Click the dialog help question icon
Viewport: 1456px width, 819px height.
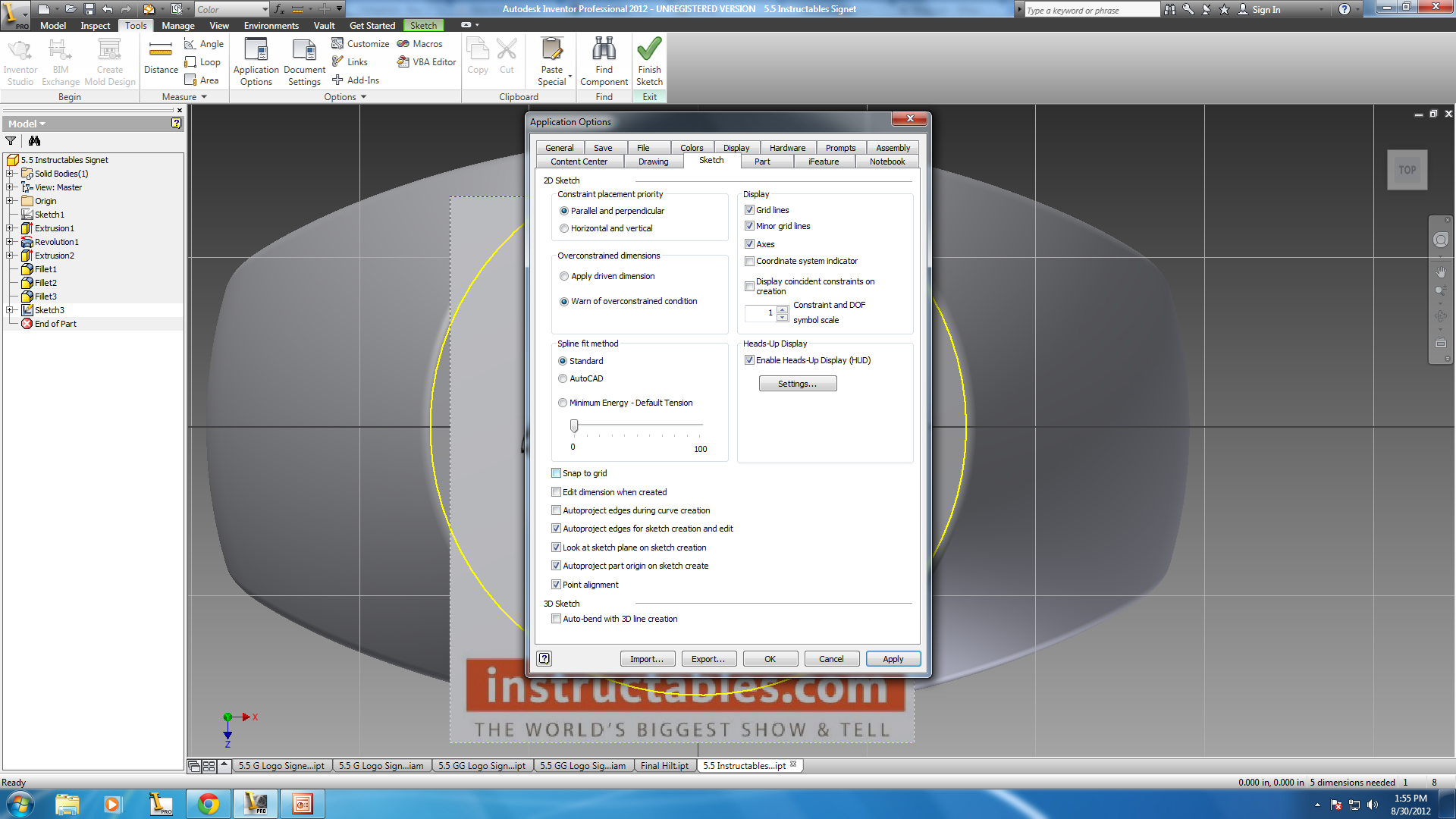coord(544,658)
